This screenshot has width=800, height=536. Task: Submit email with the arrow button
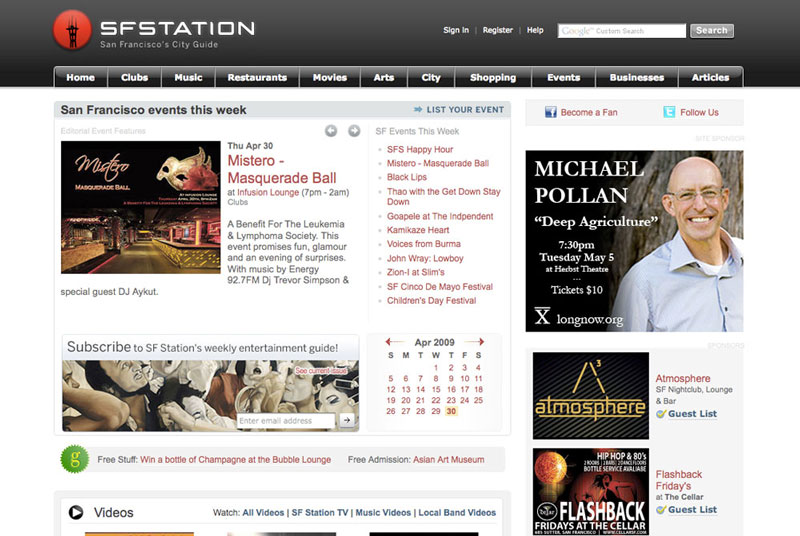pyautogui.click(x=347, y=421)
